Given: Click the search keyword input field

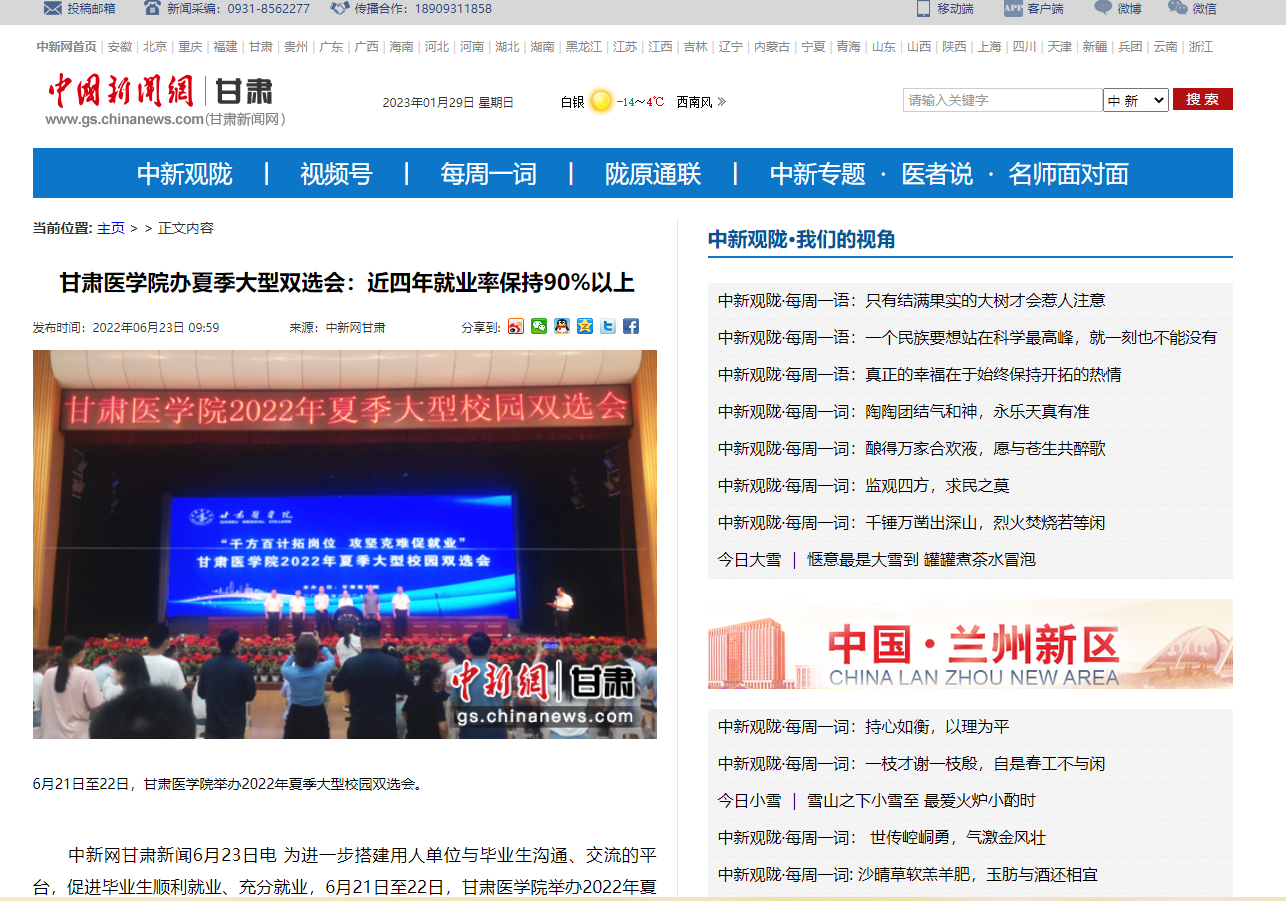Looking at the screenshot, I should tap(1002, 100).
